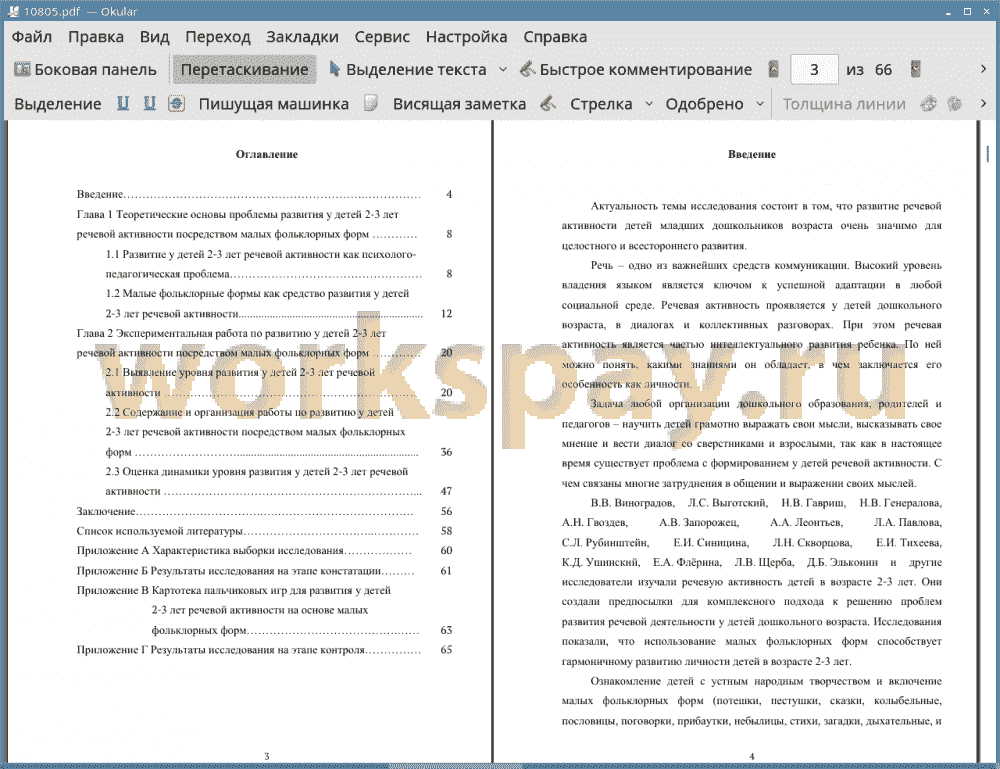Open the Закладки menu

click(x=302, y=37)
